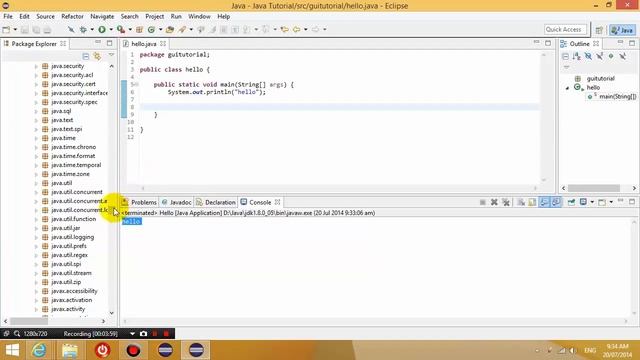Collapse All in Outline view toolbar
The width and height of the screenshot is (640, 360).
point(565,56)
